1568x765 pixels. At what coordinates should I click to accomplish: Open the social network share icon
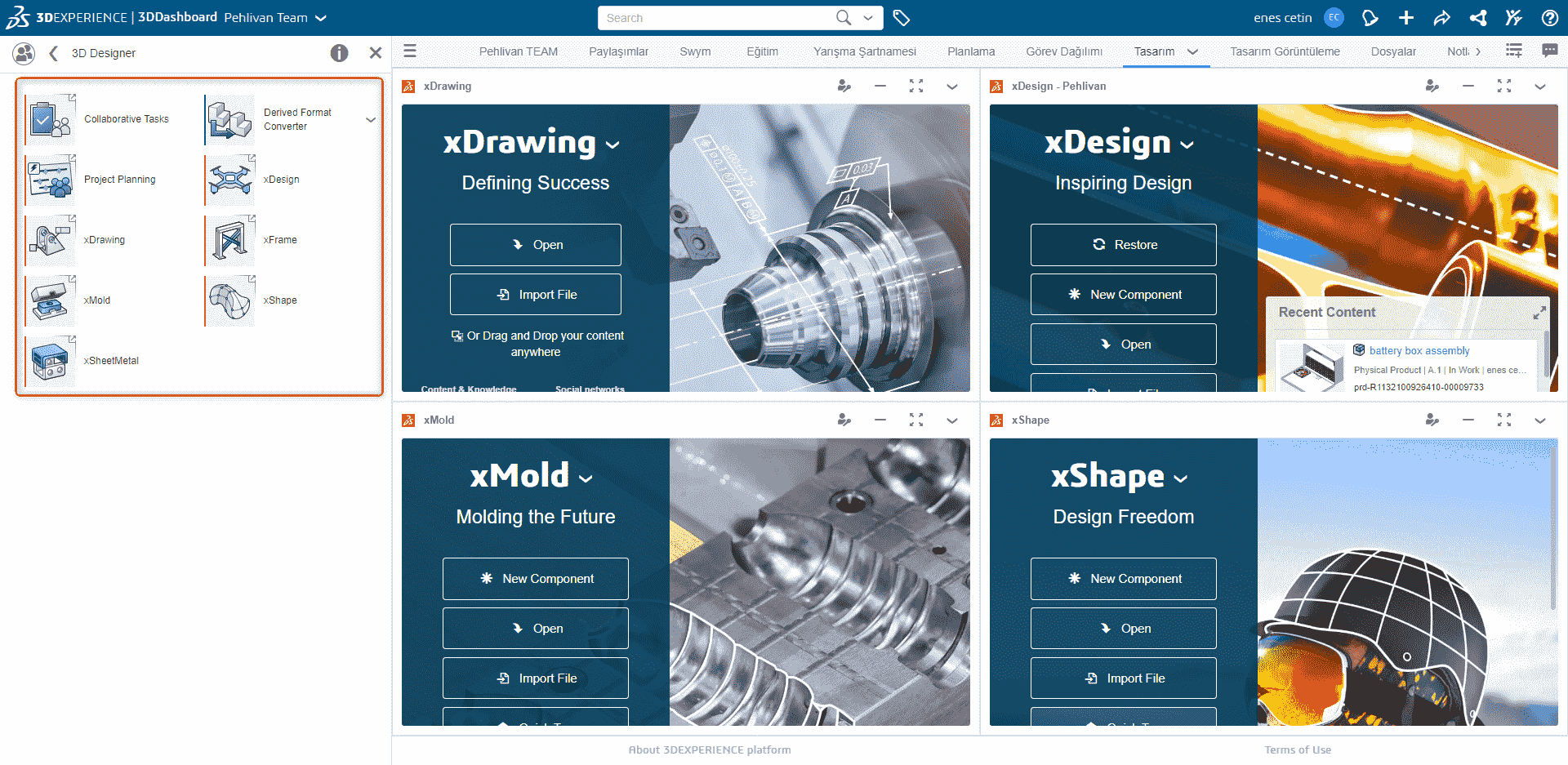point(1478,18)
